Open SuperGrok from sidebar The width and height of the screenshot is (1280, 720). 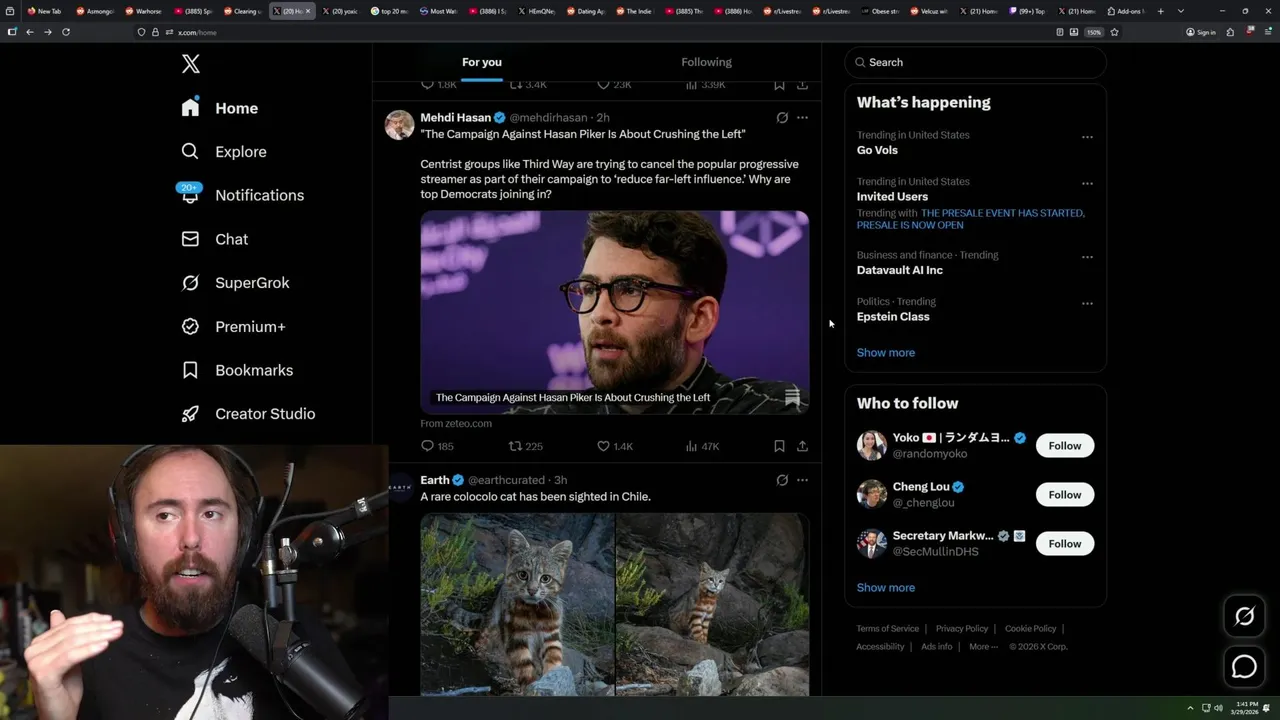tap(235, 283)
